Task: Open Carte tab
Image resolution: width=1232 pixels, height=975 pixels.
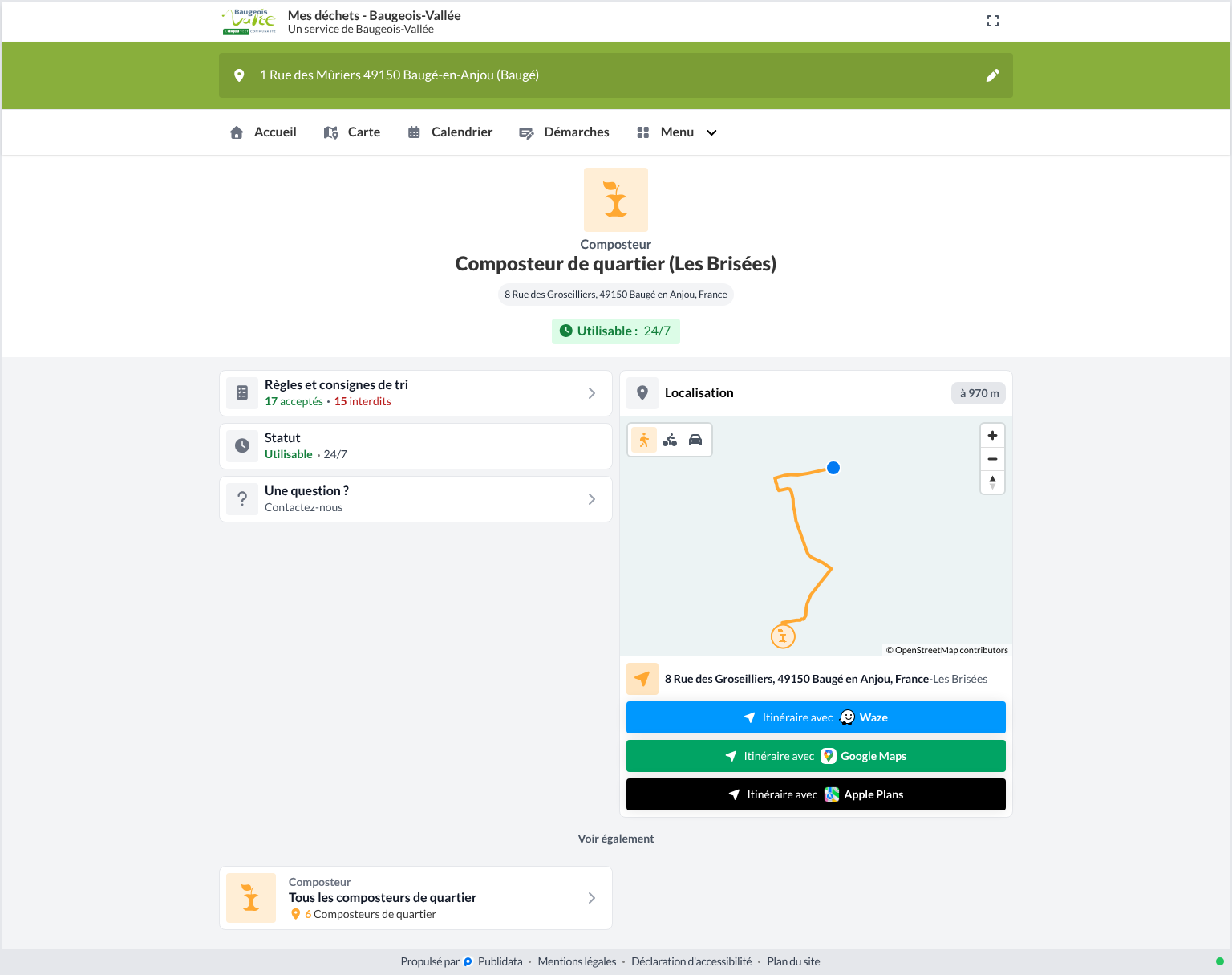Action: 352,132
